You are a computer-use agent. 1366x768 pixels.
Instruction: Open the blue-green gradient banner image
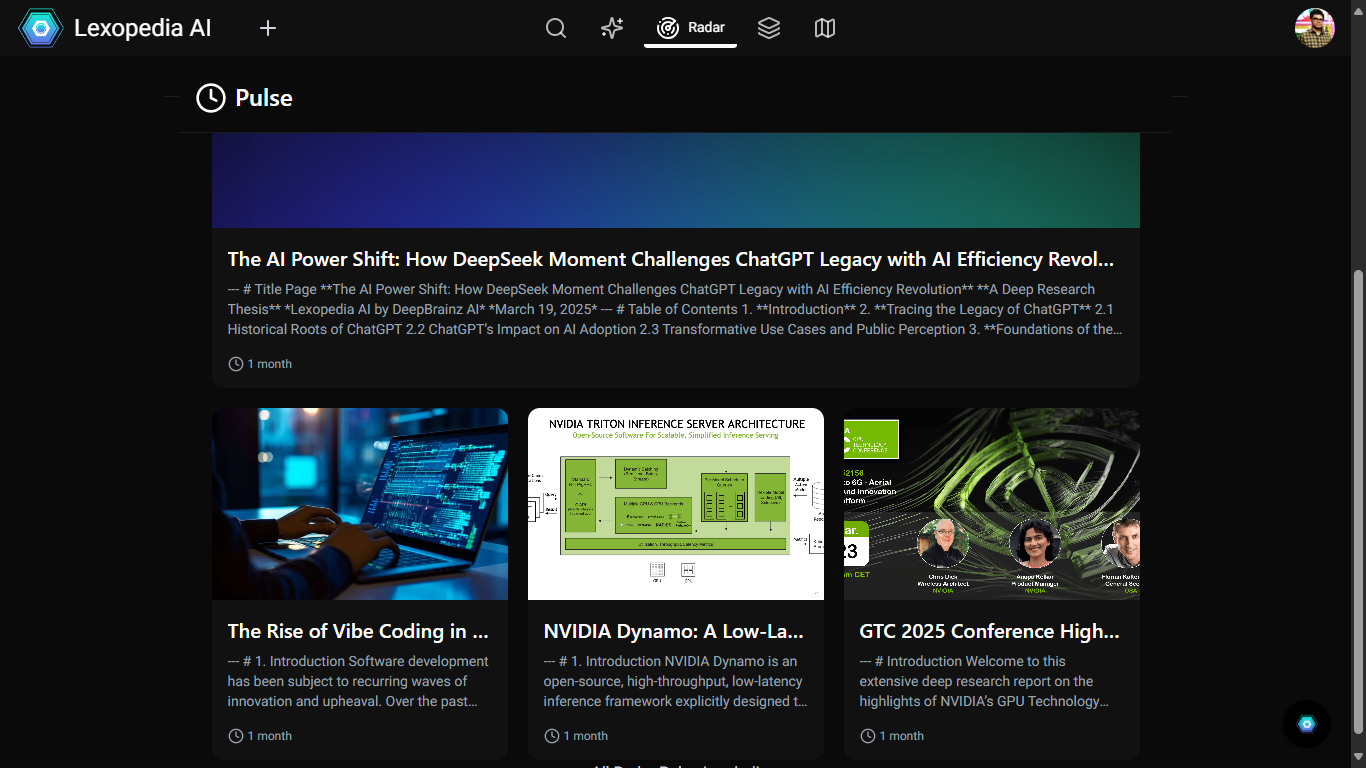tap(676, 180)
